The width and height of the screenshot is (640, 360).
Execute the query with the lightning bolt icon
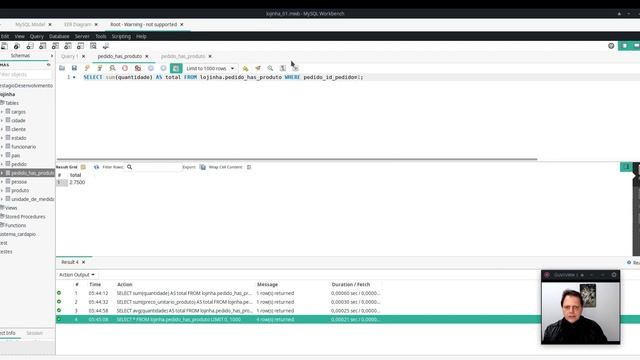point(87,68)
